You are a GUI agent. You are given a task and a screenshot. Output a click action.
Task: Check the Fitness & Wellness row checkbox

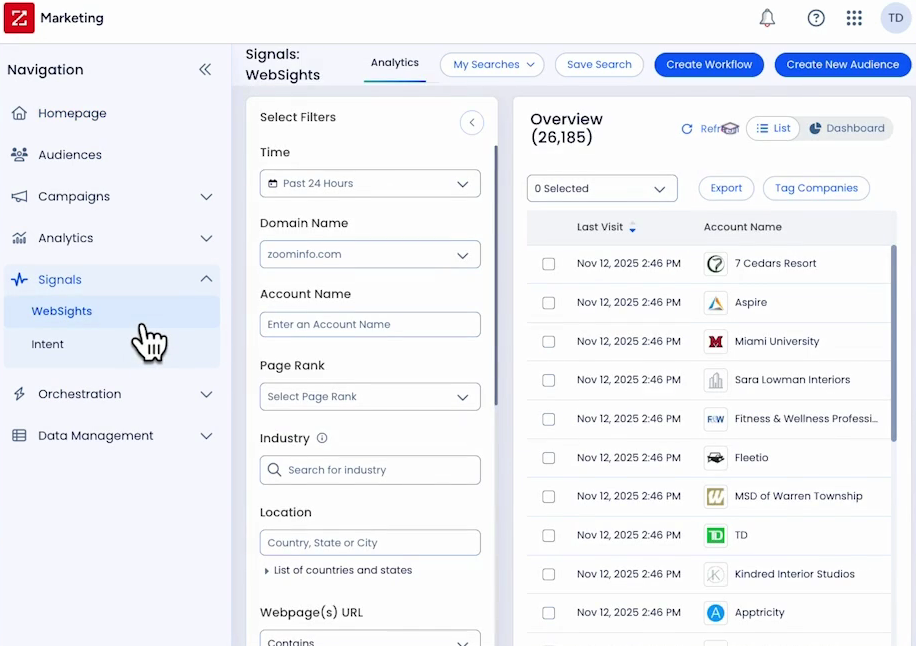pyautogui.click(x=548, y=419)
